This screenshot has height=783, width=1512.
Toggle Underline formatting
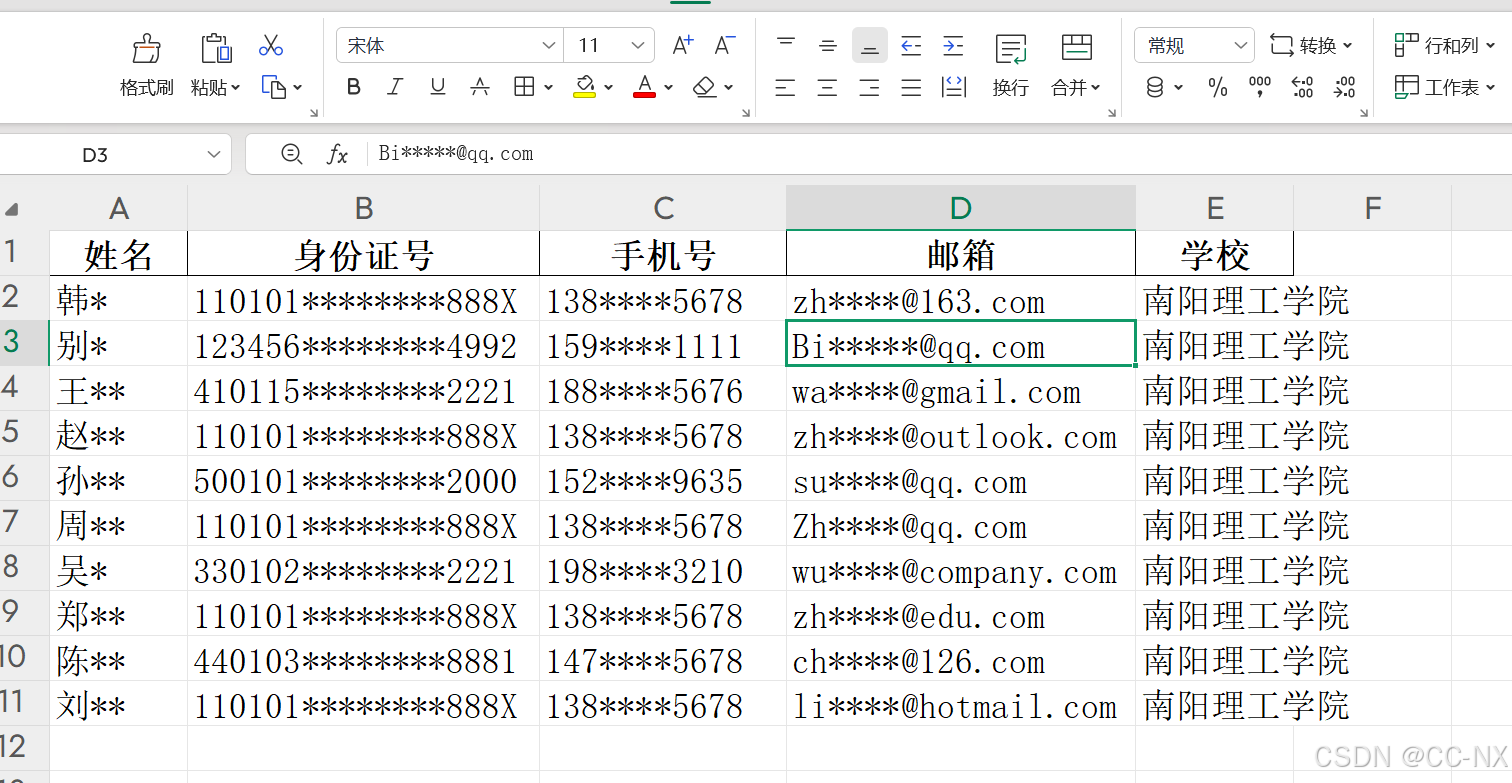point(437,87)
